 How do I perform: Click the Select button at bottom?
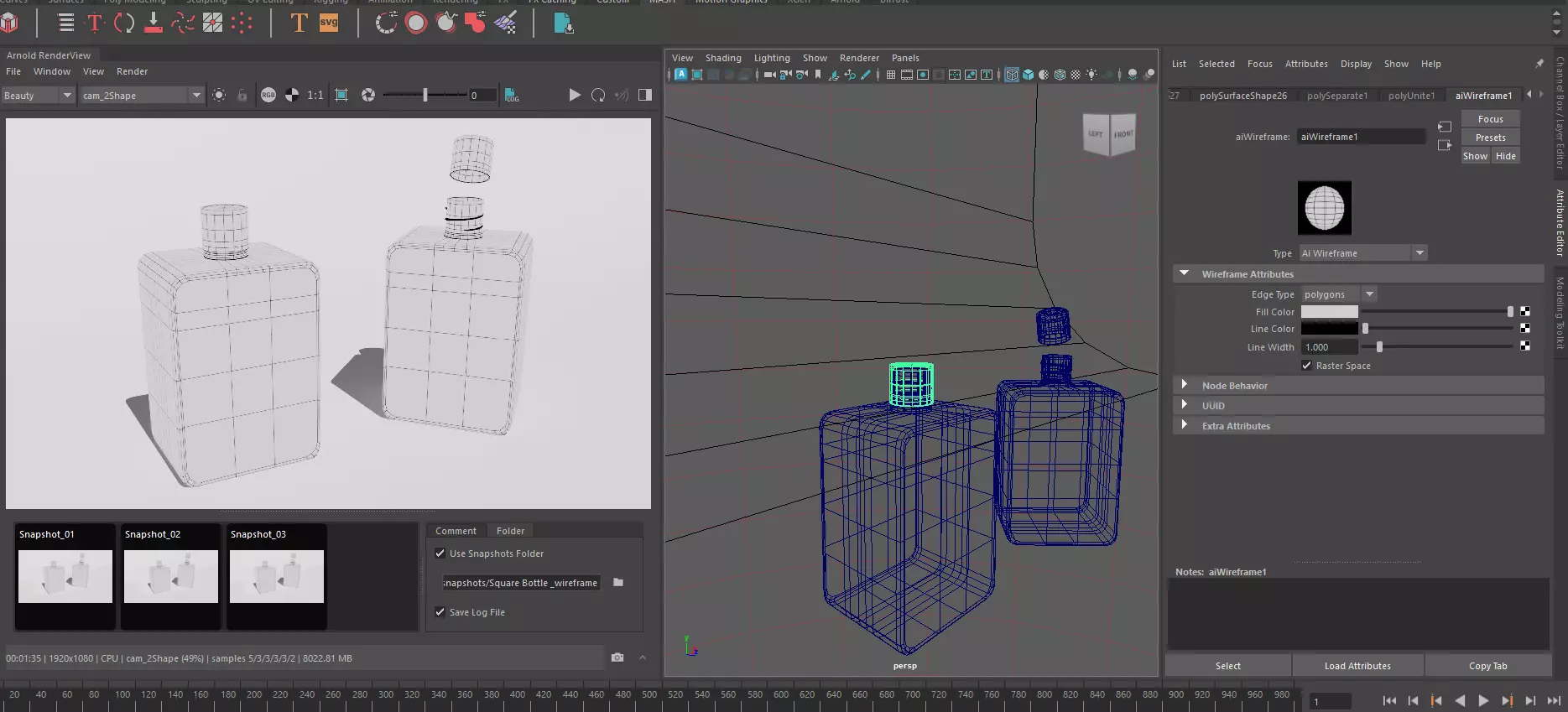pos(1227,666)
